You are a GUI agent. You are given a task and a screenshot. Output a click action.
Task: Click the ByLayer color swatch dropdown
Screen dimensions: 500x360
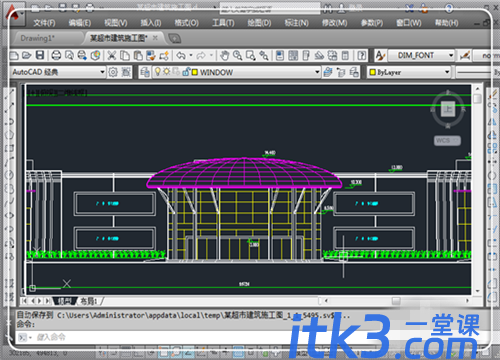pos(409,72)
